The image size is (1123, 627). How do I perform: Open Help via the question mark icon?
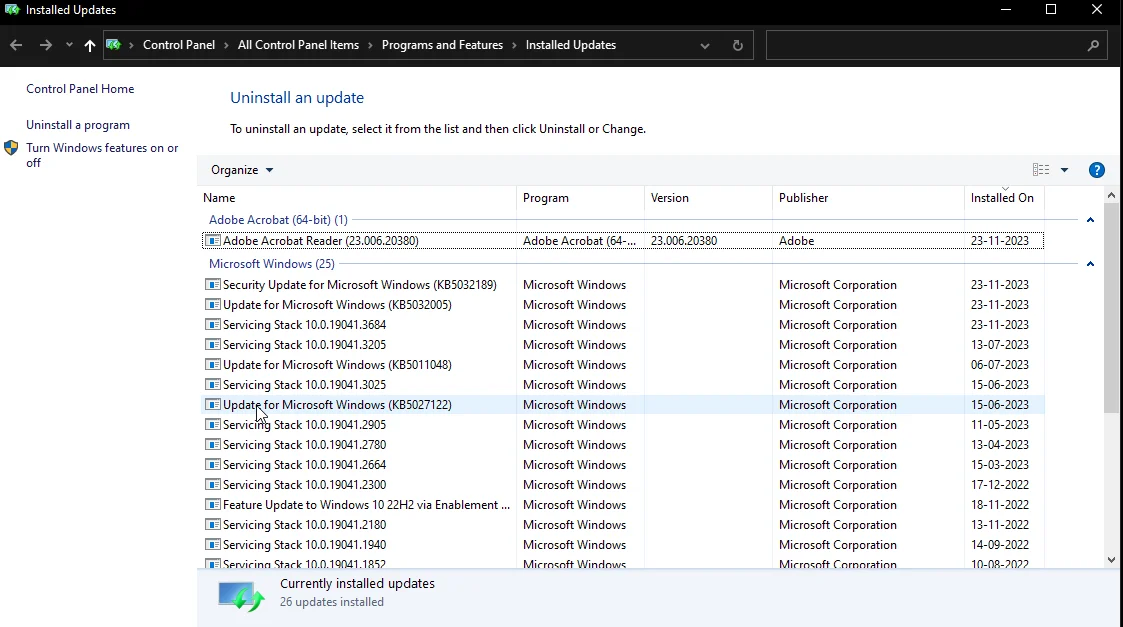[1097, 170]
